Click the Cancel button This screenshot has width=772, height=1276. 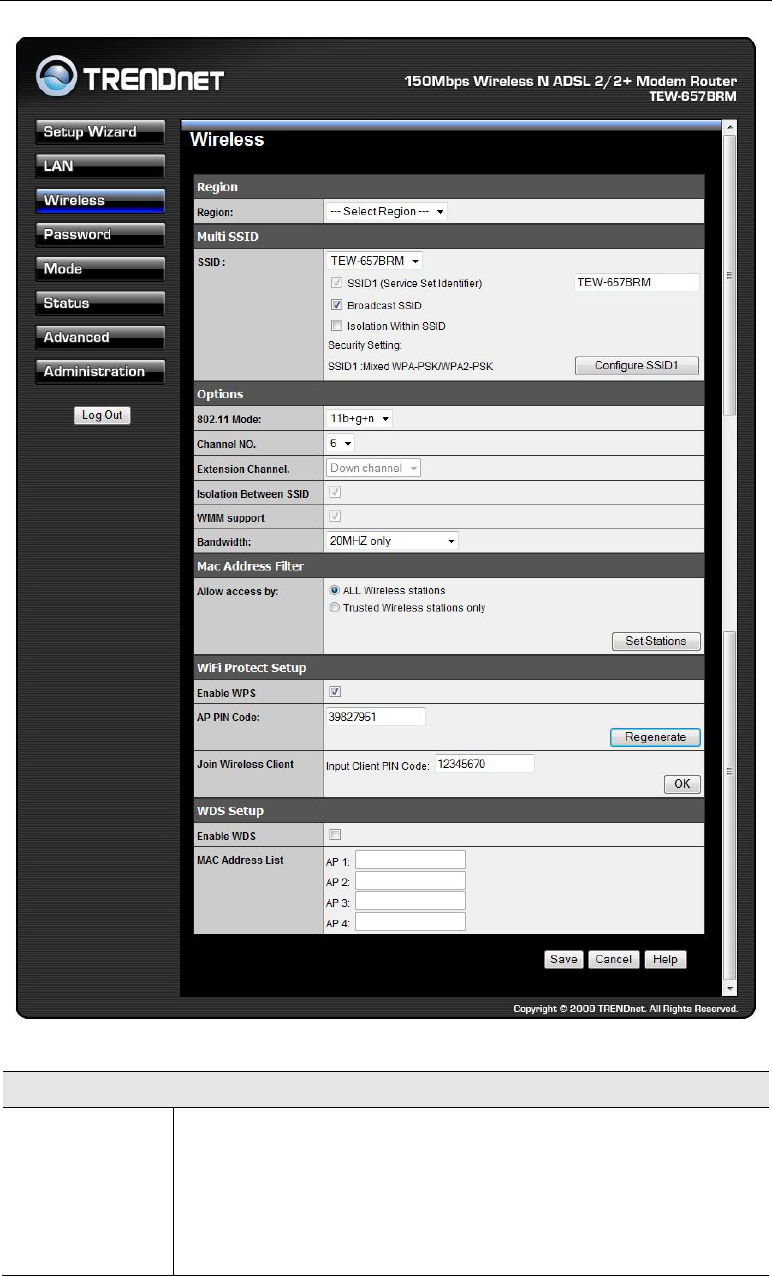613,959
